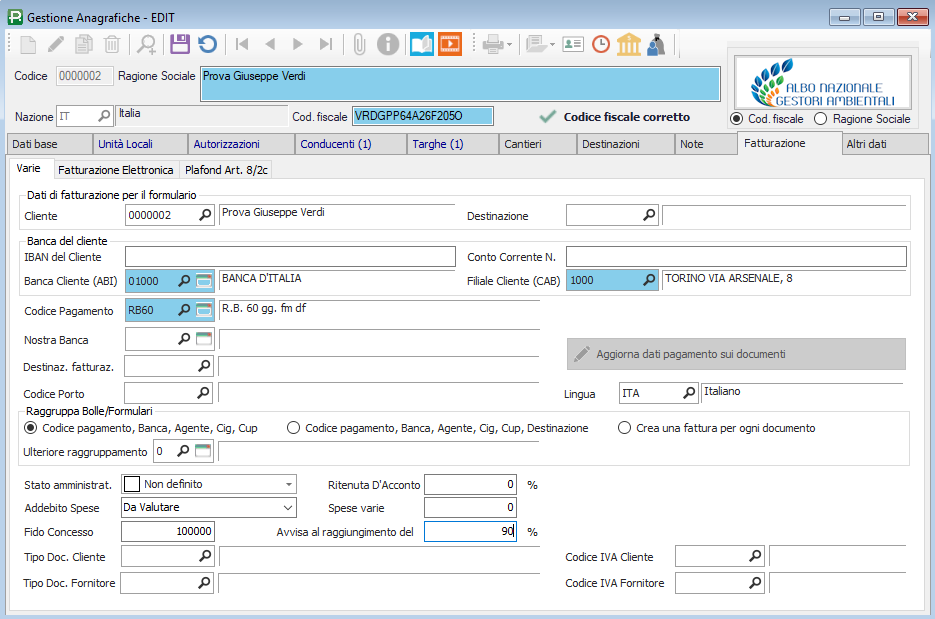Click the blue undo/revert arrow icon
Viewport: 935px width, 619px height.
coord(207,44)
